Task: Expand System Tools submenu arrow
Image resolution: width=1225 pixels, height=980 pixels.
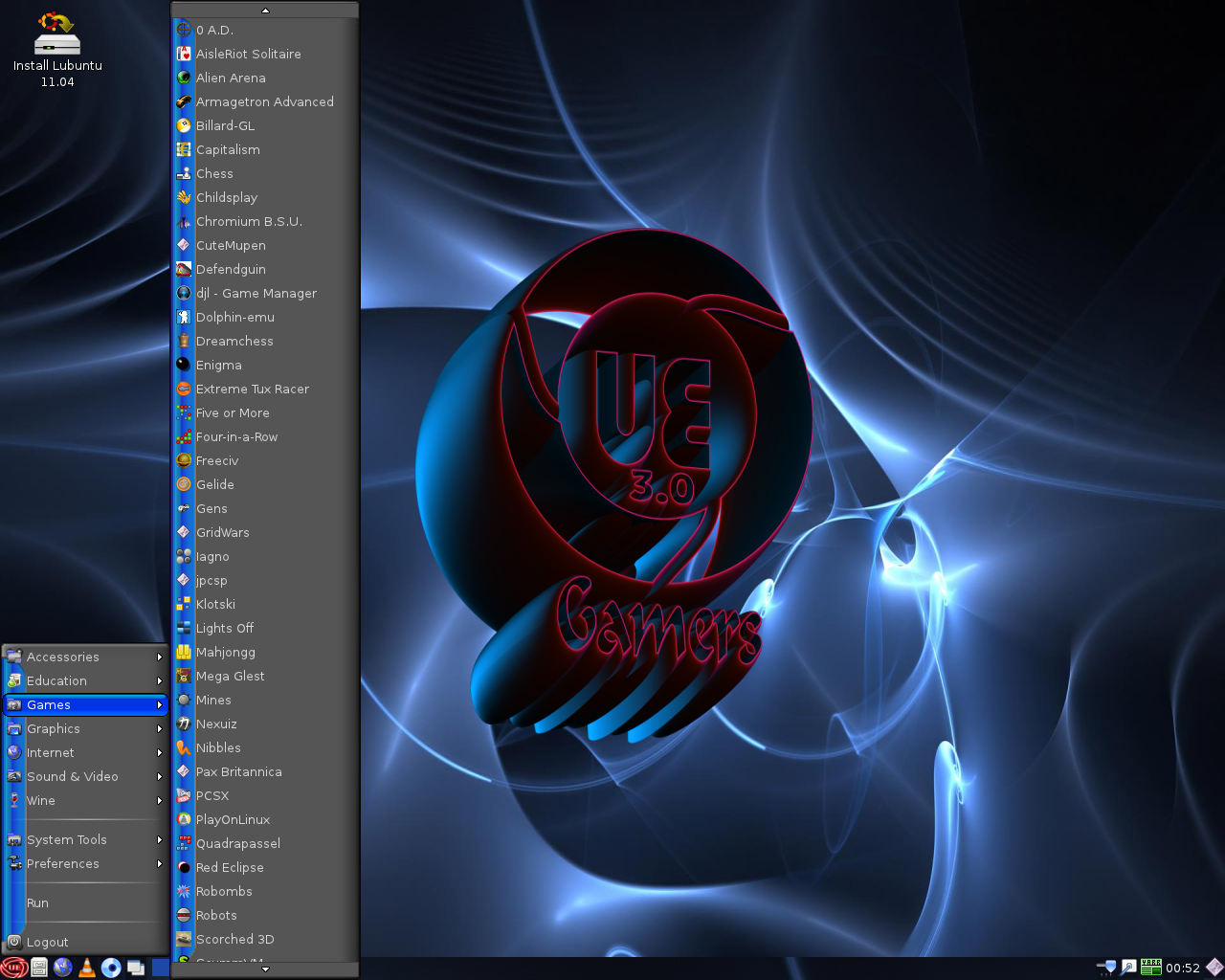Action: pyautogui.click(x=160, y=840)
